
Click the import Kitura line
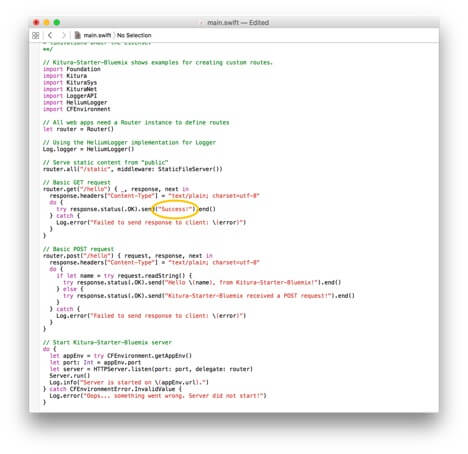tap(65, 76)
